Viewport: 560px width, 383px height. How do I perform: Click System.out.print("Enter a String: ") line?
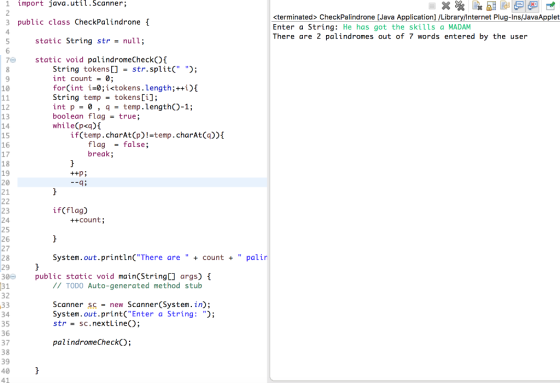tap(134, 314)
